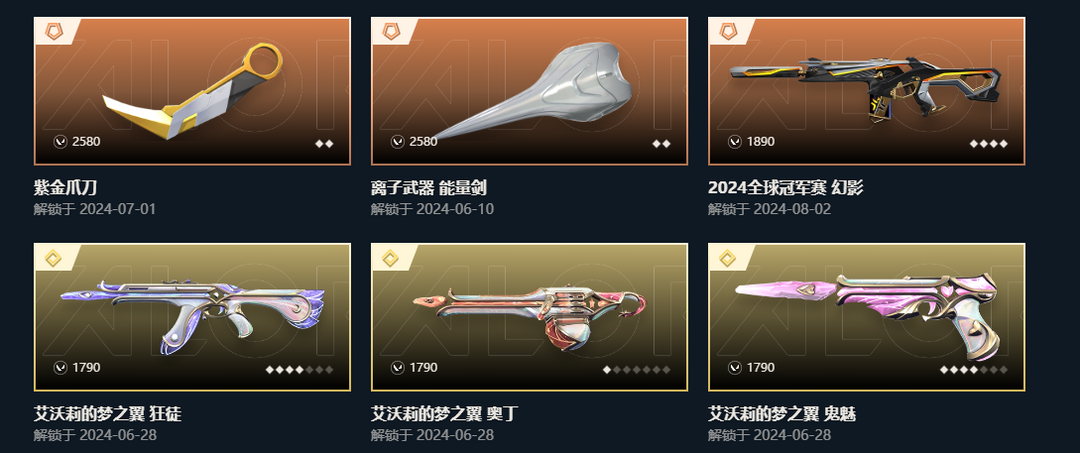The image size is (1080, 453).
Task: Click upgrade level diamonds on 梦之翼 奥丁
Action: point(636,370)
